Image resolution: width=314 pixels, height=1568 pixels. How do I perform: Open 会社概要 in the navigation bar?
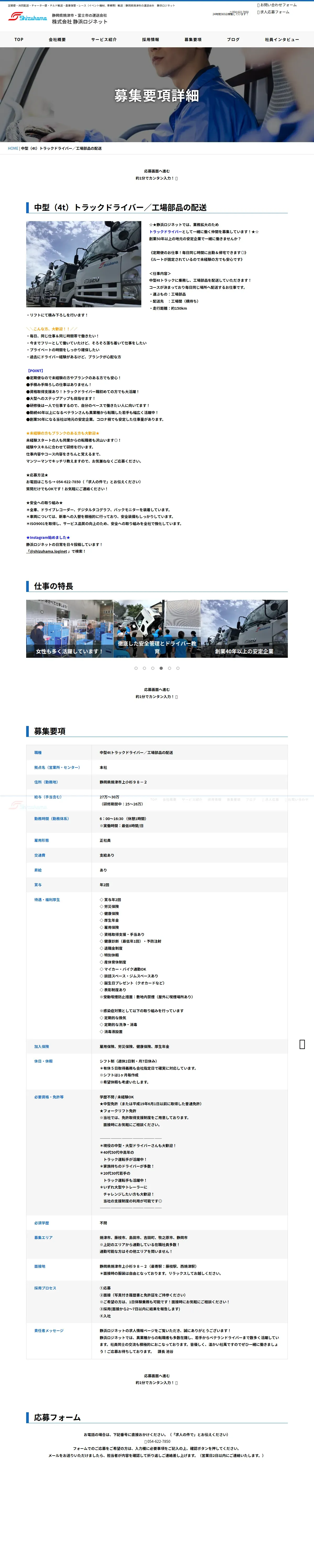[57, 39]
